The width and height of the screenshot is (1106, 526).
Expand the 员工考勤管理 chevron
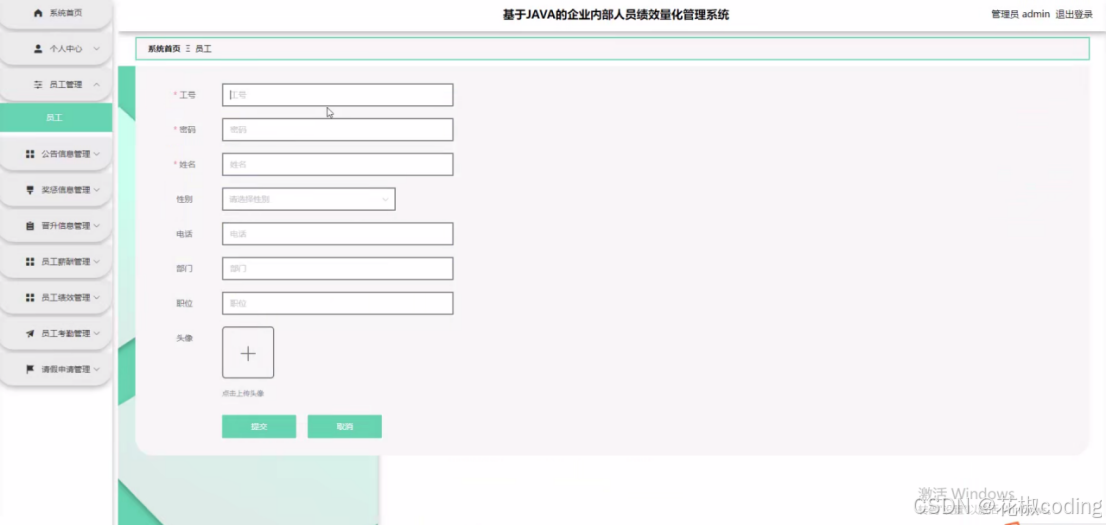click(97, 334)
